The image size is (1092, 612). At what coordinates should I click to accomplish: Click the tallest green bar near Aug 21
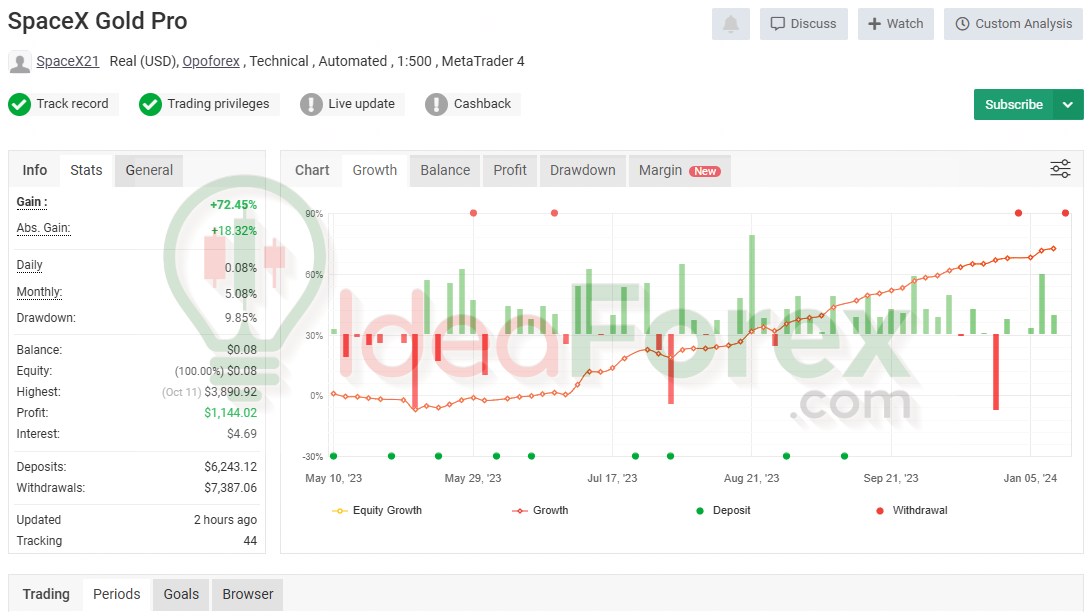pyautogui.click(x=752, y=285)
